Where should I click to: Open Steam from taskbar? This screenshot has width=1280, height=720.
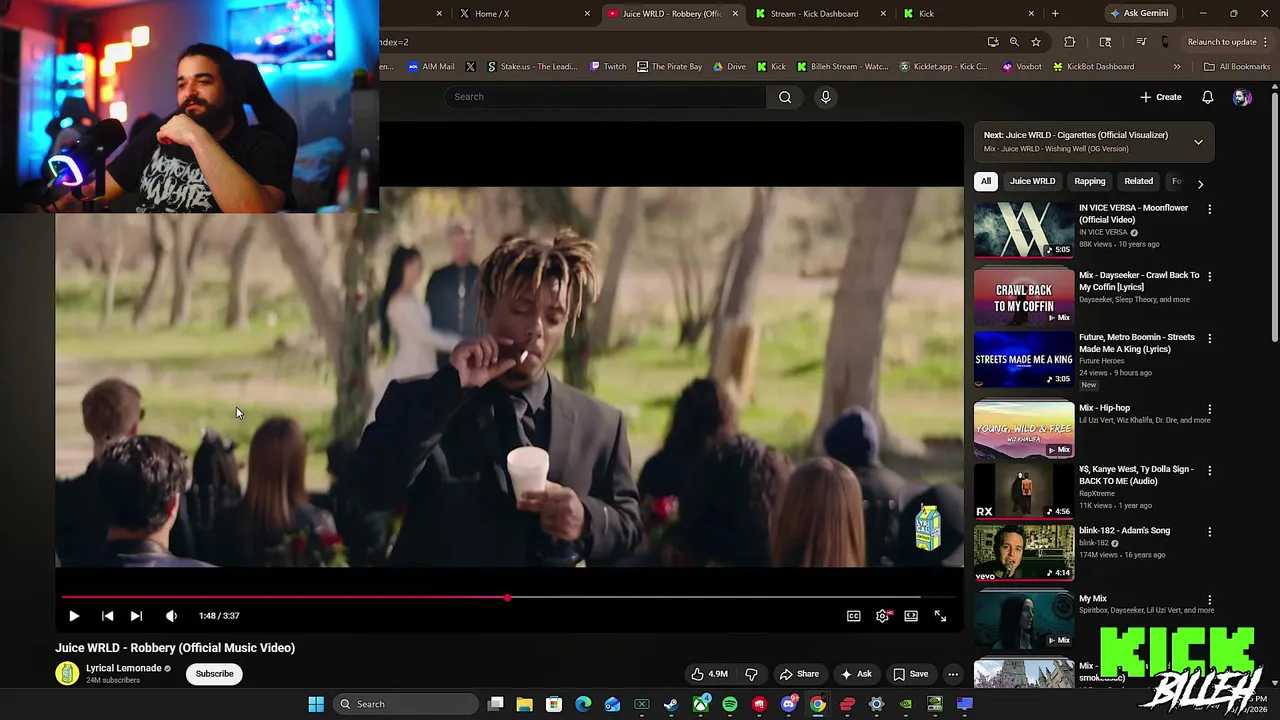pyautogui.click(x=671, y=704)
